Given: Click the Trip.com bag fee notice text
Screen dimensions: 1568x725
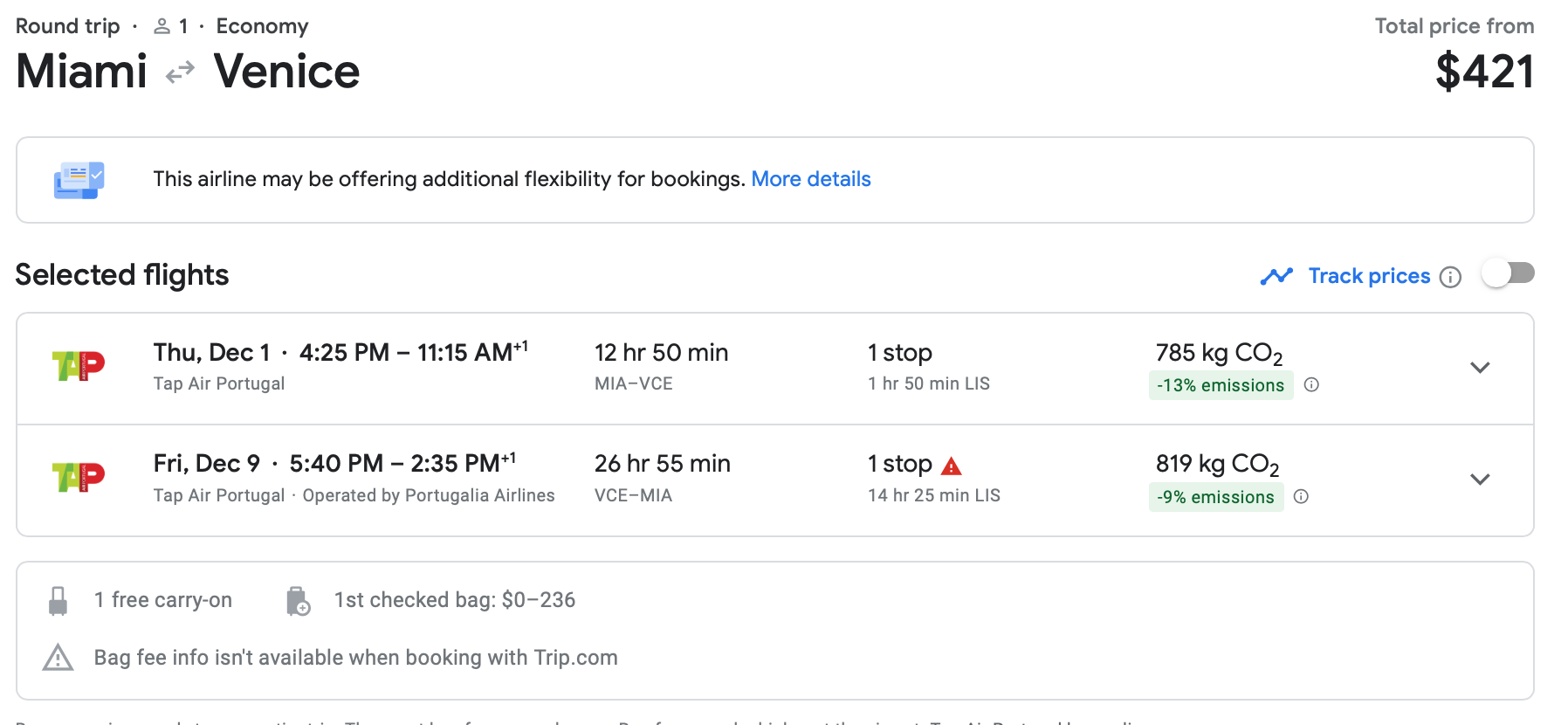Looking at the screenshot, I should point(356,658).
